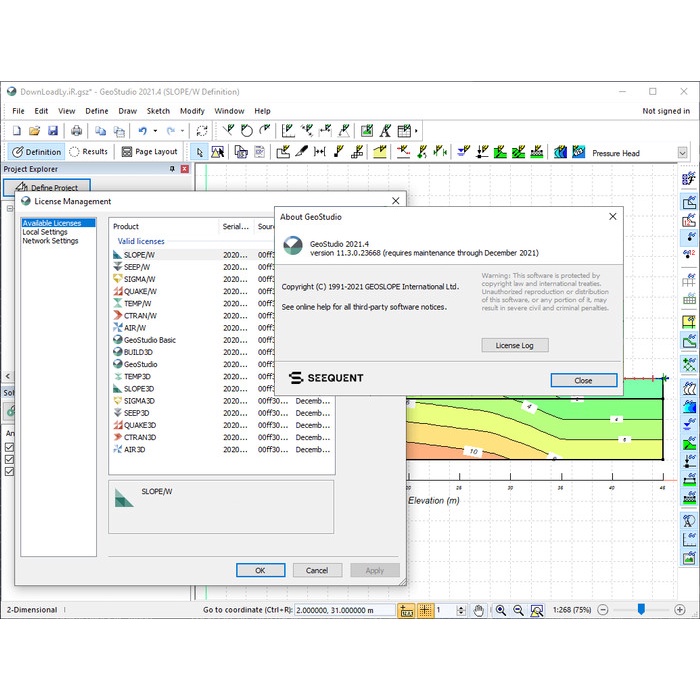Select the pan hand tool
700x700 pixels.
click(479, 610)
